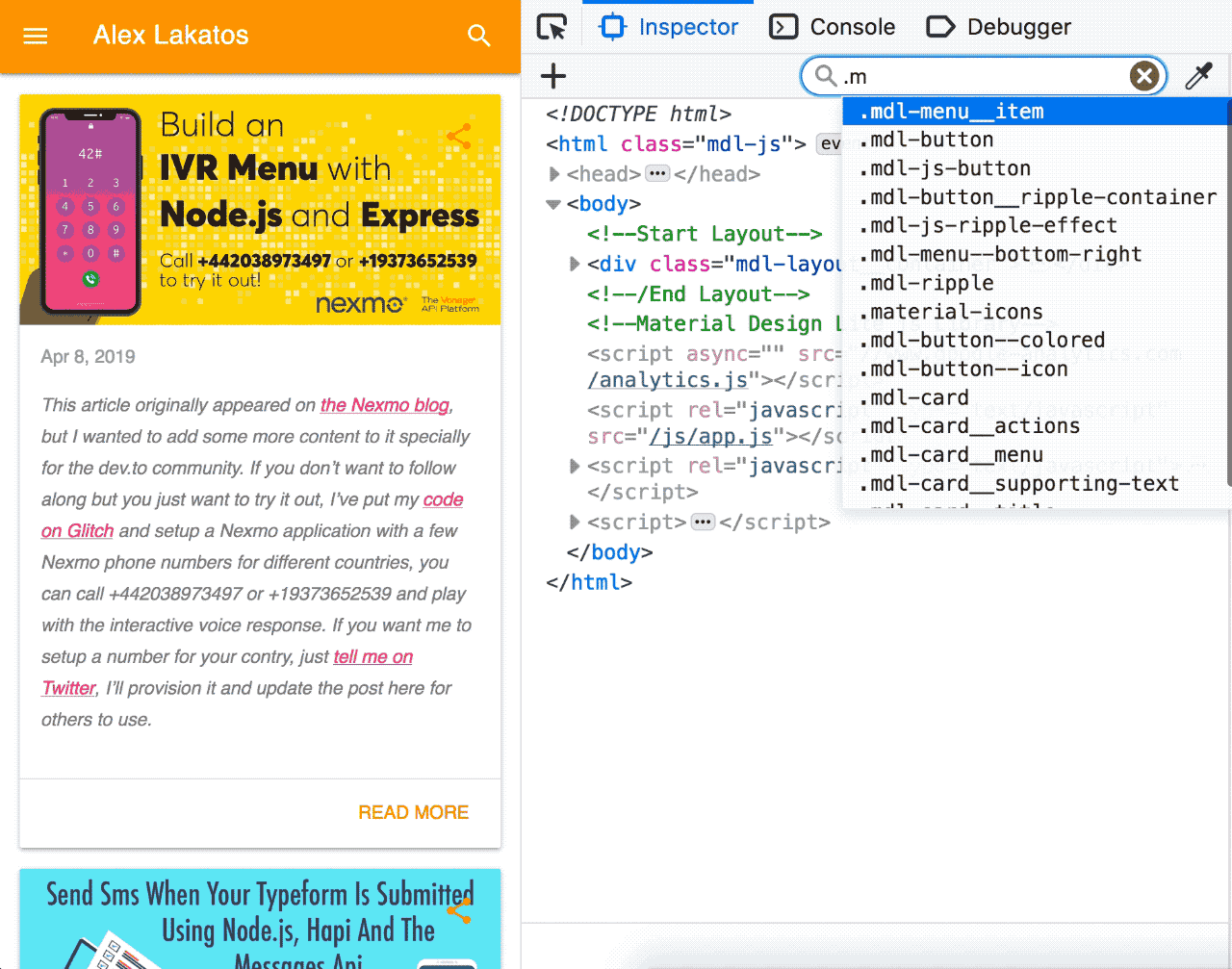1232x969 pixels.
Task: Click the Send Sms Typeform article banner
Action: (260, 919)
